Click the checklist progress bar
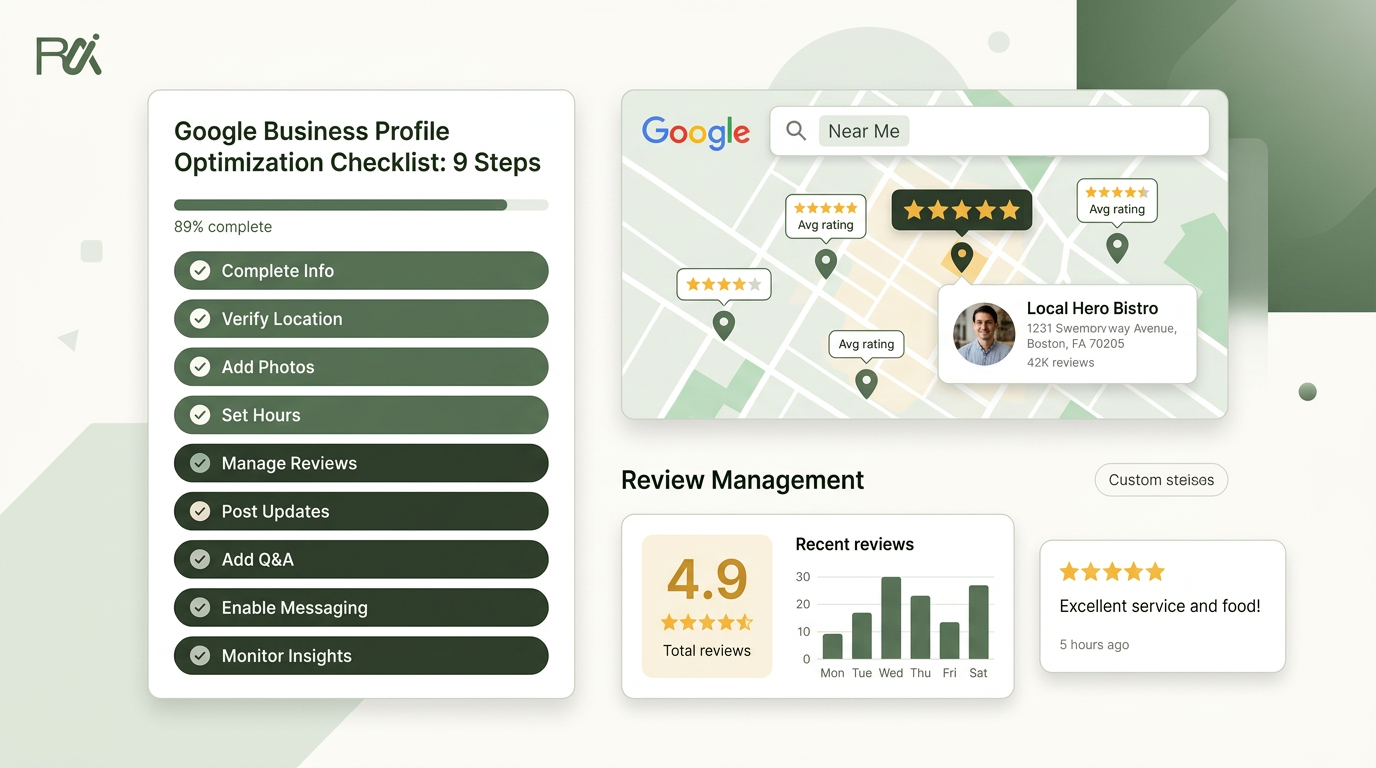Viewport: 1376px width, 768px height. click(x=361, y=205)
